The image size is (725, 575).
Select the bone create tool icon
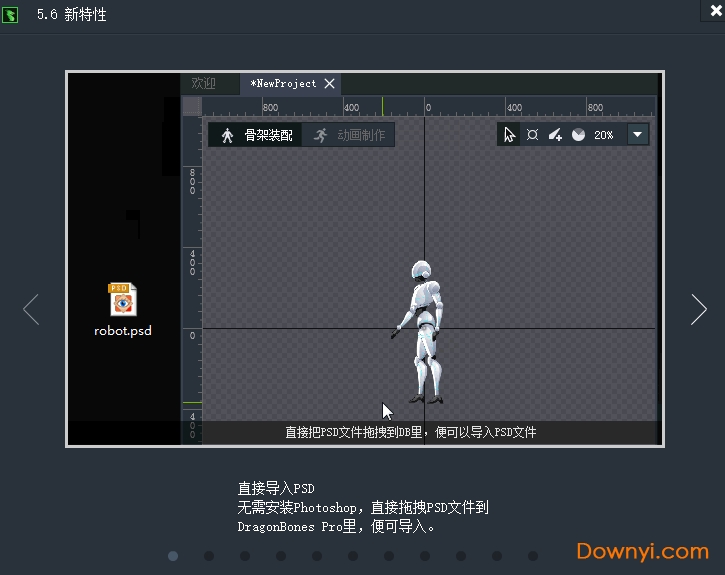click(532, 135)
